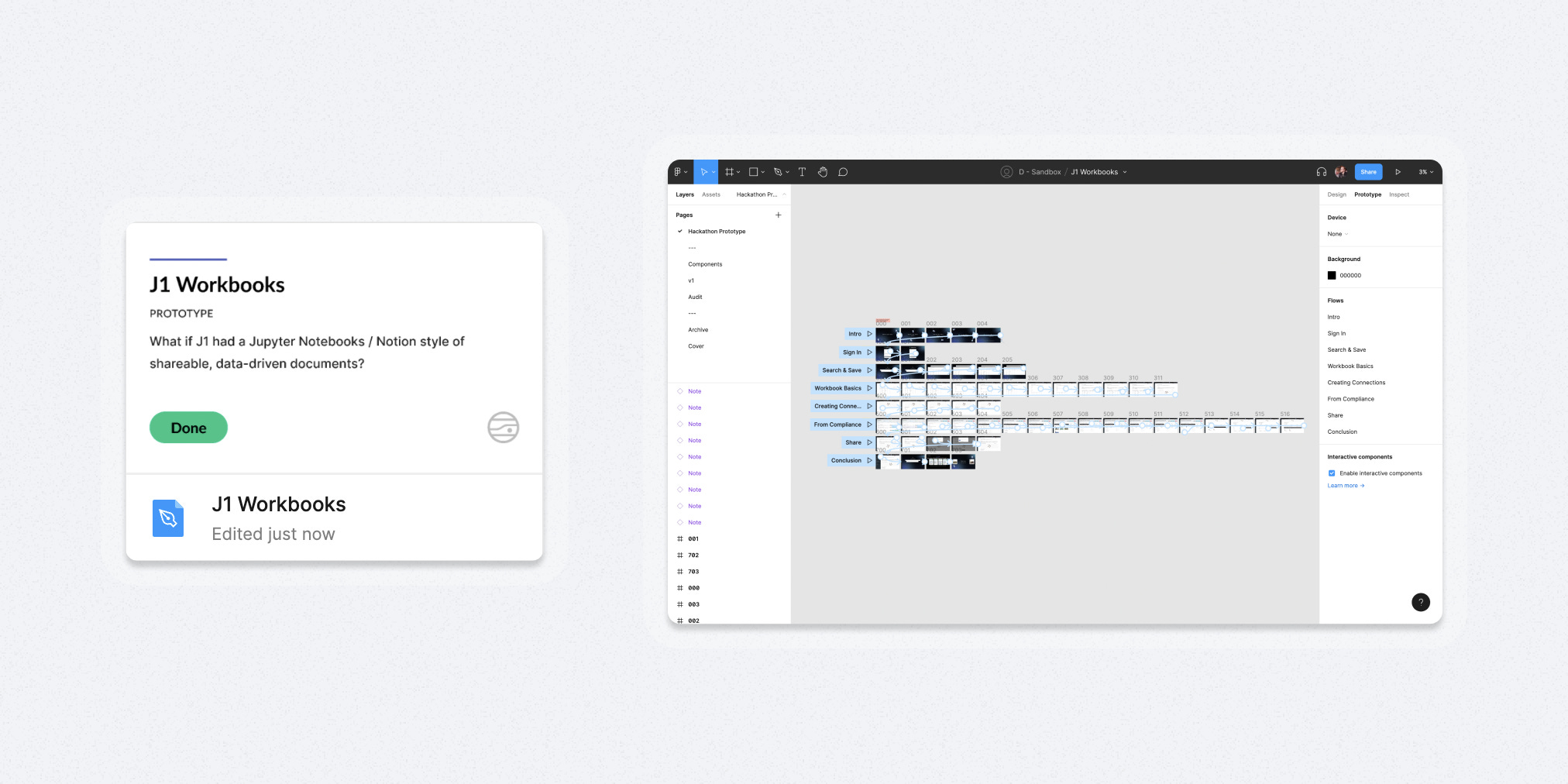The width and height of the screenshot is (1568, 784).
Task: Play the Share flow on canvas
Action: [x=869, y=442]
